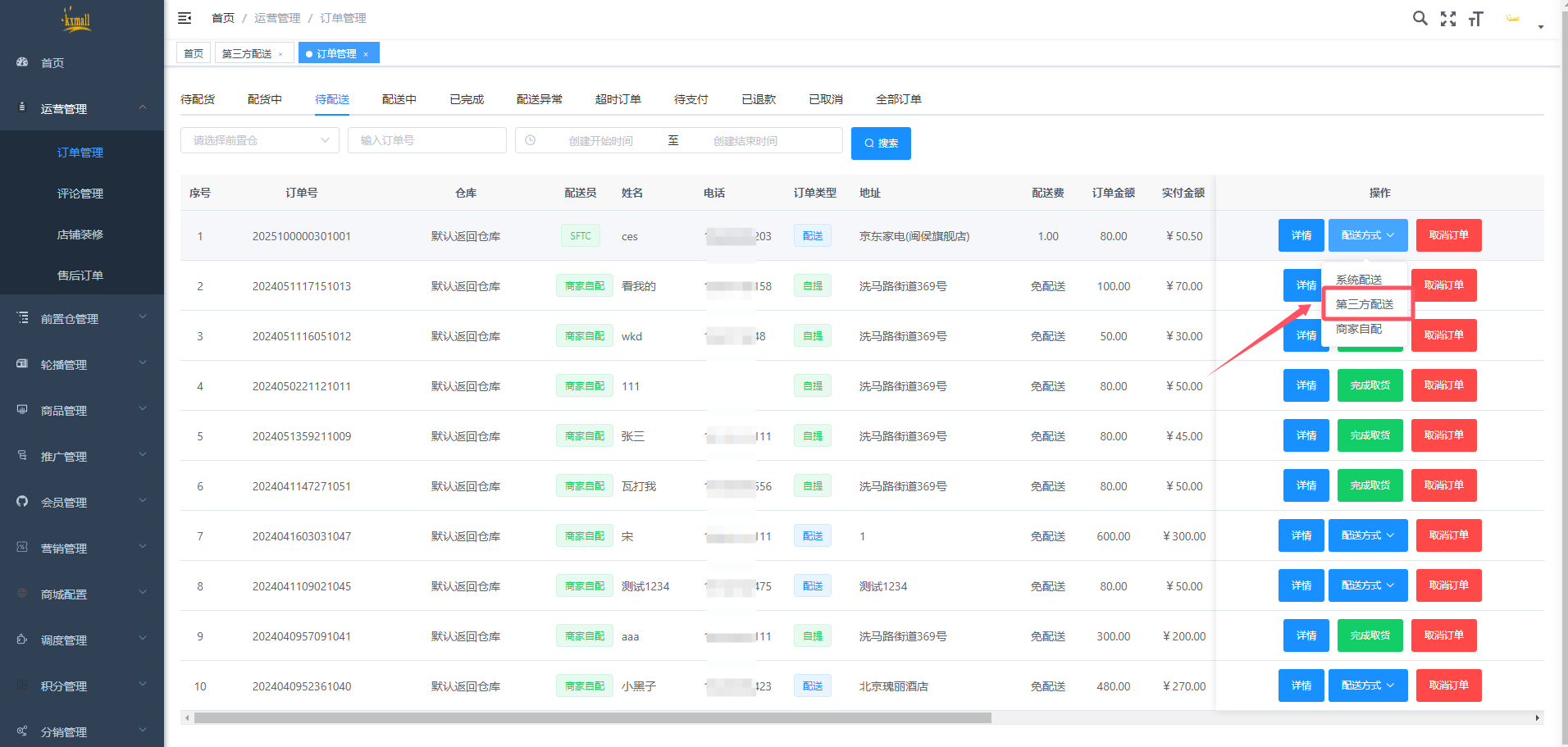This screenshot has width=1568, height=747.
Task: Click the 输入订单号 input field
Action: pyautogui.click(x=426, y=140)
